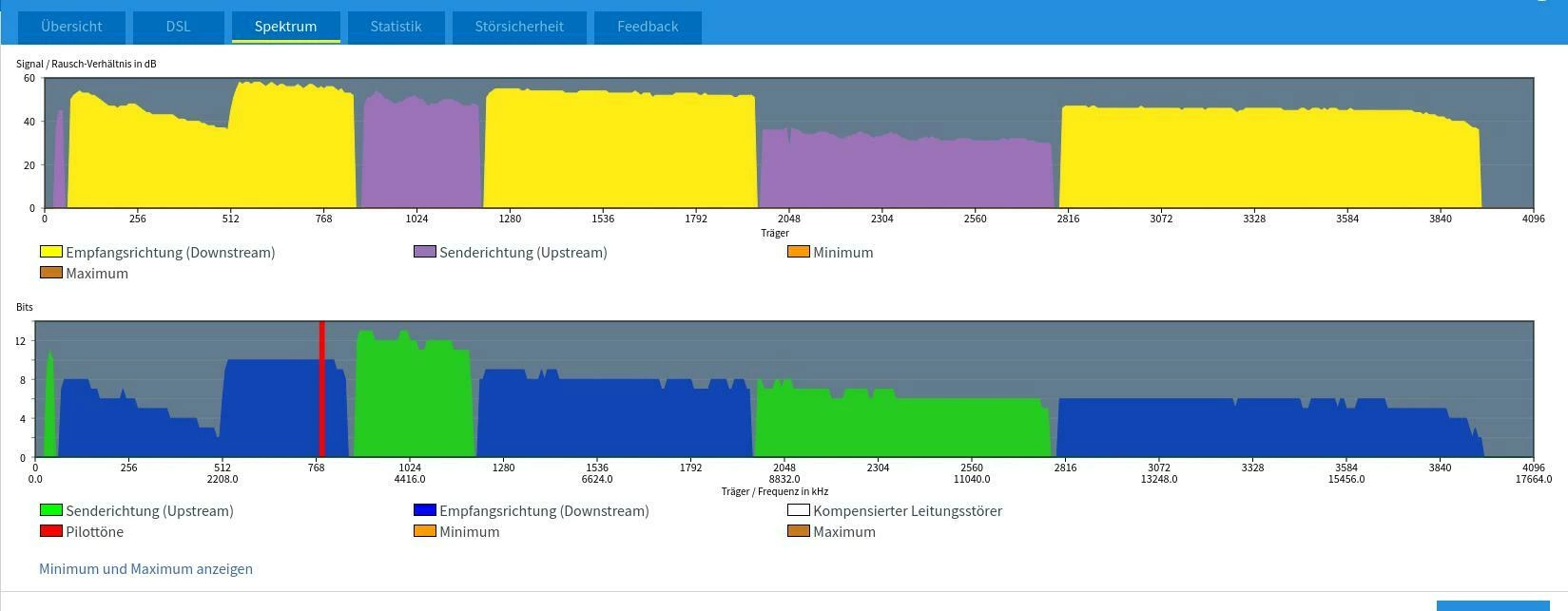Click the 13248.0 frequency axis value
Viewport: 1568px width, 611px height.
1159,479
